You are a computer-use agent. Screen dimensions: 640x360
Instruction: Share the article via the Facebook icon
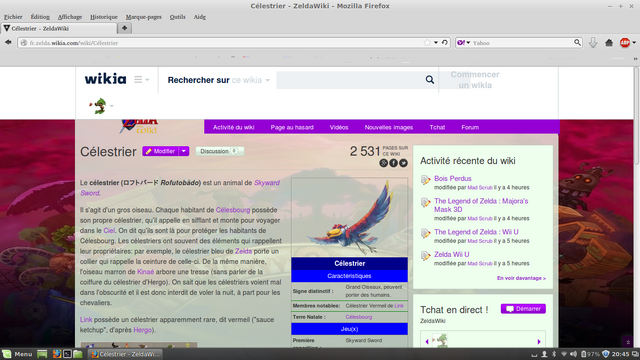393,163
